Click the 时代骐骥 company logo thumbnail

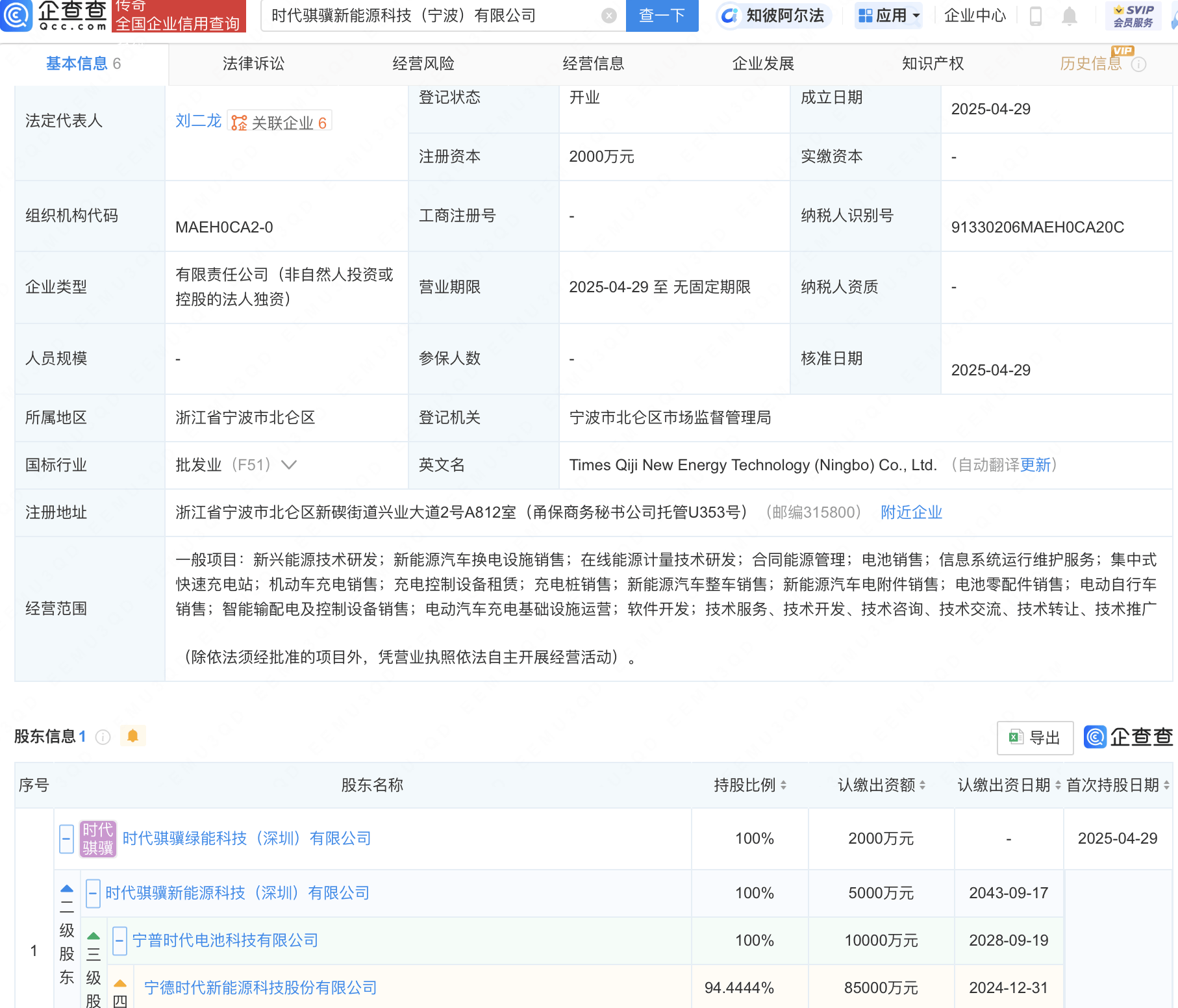pos(98,838)
